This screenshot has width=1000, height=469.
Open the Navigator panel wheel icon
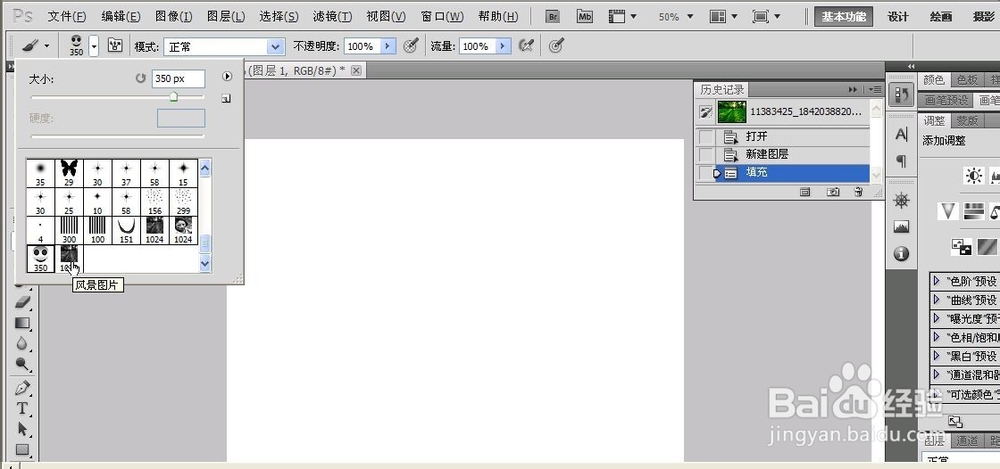[x=901, y=200]
